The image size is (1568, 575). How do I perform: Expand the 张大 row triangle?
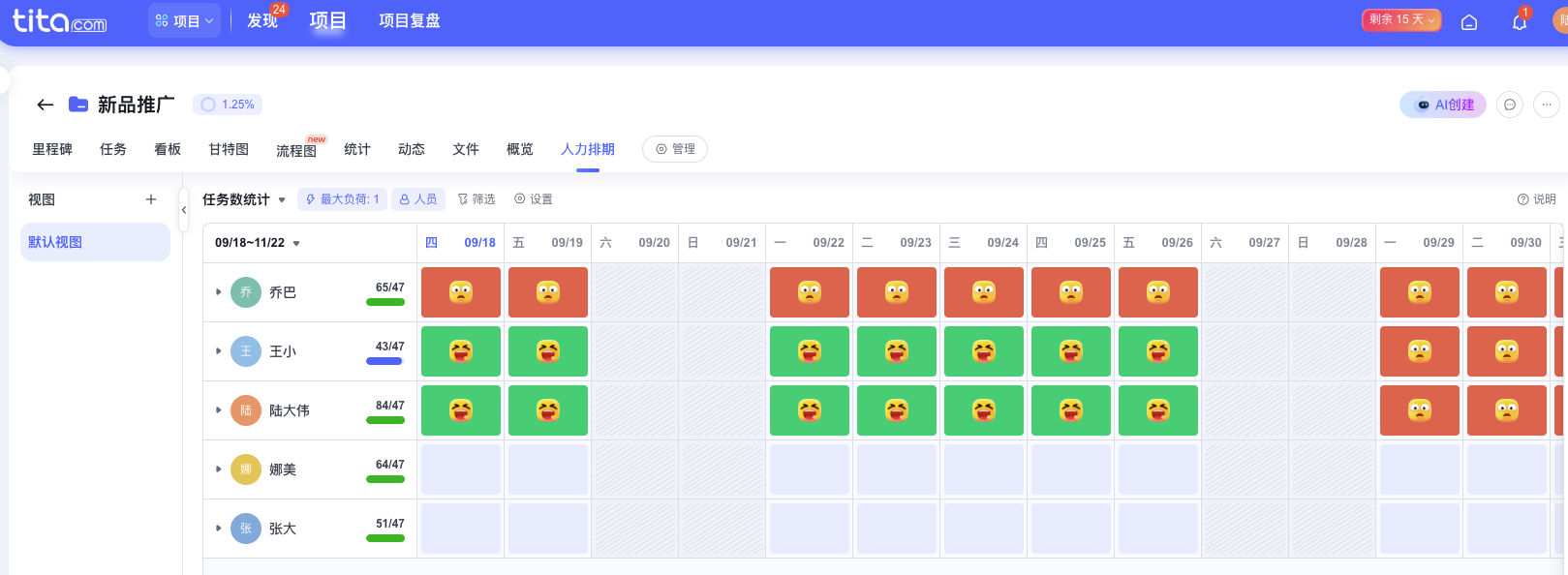point(219,529)
